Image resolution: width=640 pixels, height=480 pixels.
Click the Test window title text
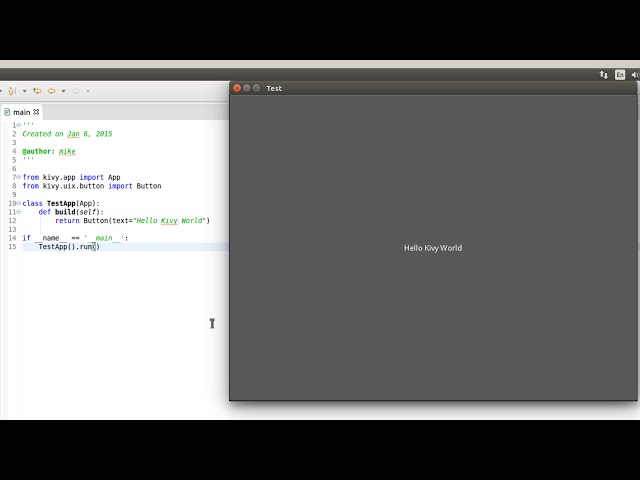pyautogui.click(x=274, y=89)
